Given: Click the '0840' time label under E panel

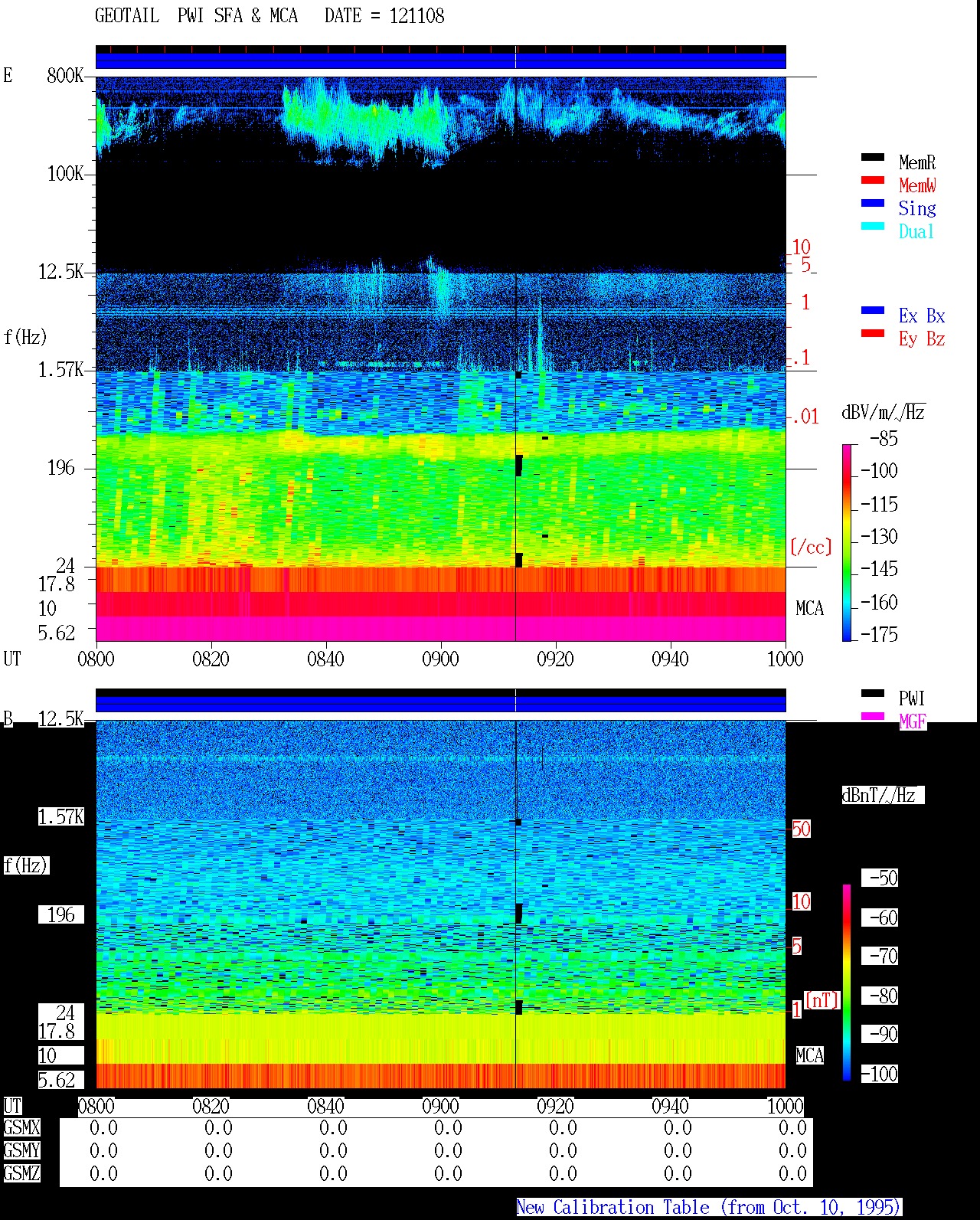Looking at the screenshot, I should [x=325, y=659].
